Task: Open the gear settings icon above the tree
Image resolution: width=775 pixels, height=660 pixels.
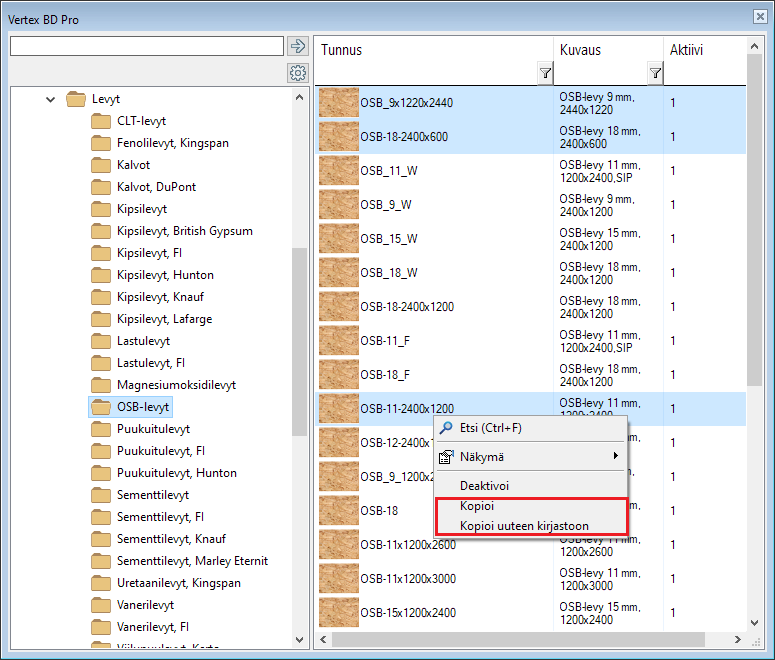Action: tap(297, 73)
